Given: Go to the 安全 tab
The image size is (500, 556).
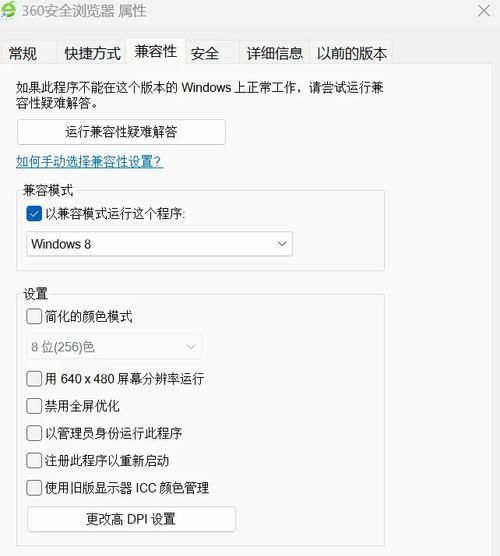Looking at the screenshot, I should pos(205,54).
